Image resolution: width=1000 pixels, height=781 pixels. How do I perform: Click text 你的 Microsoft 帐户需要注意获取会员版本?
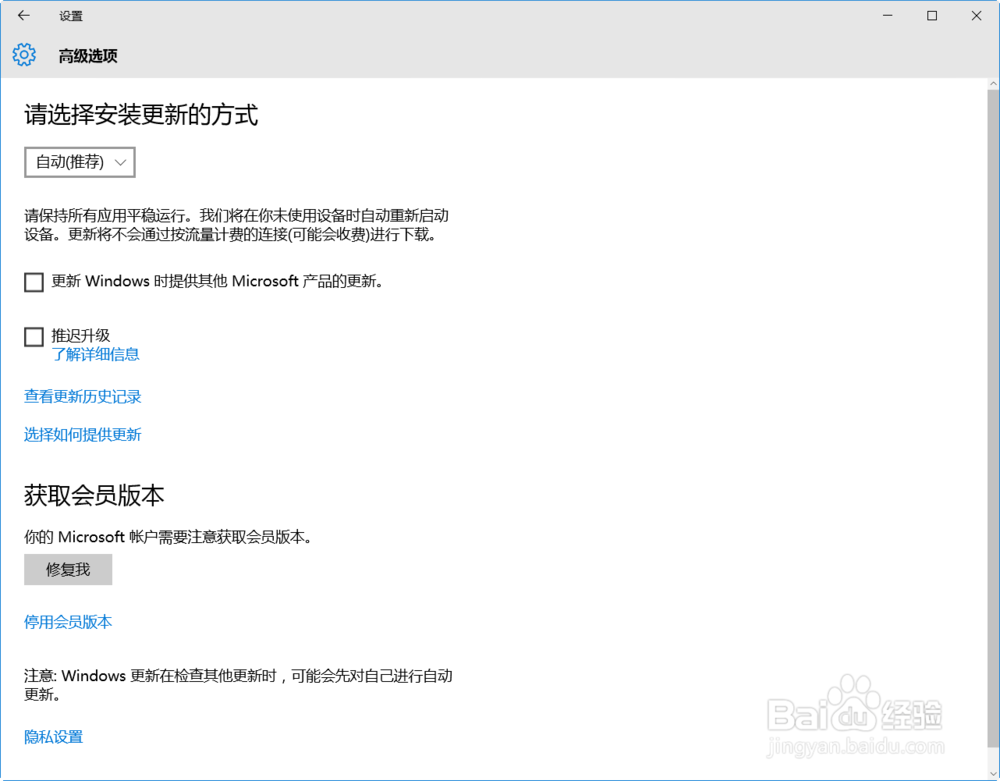click(168, 537)
